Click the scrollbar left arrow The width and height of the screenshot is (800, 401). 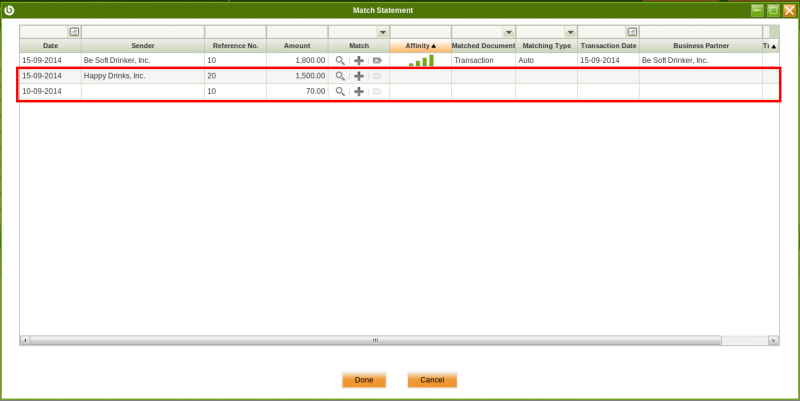pos(24,340)
